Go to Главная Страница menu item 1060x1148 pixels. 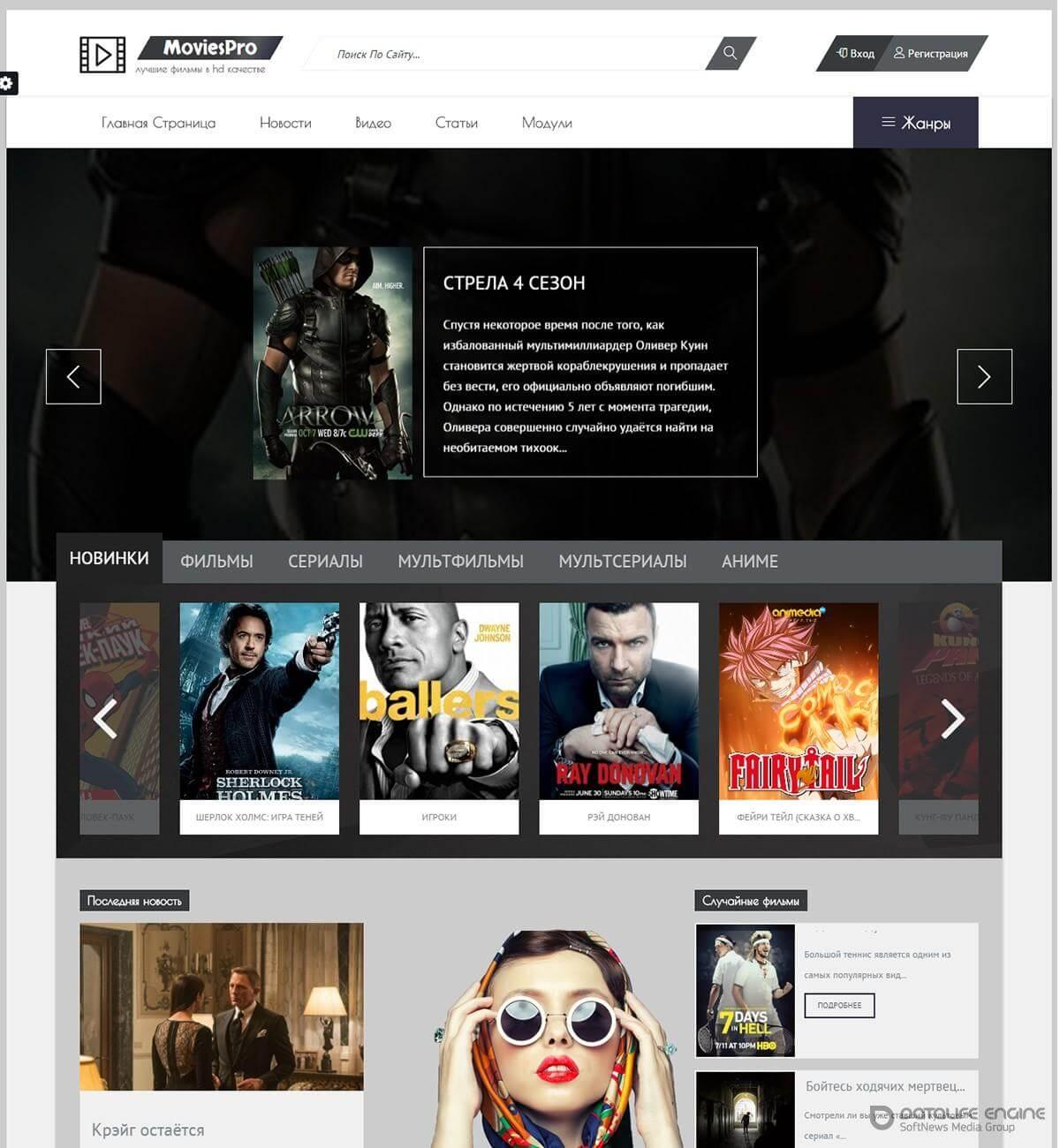coord(158,124)
